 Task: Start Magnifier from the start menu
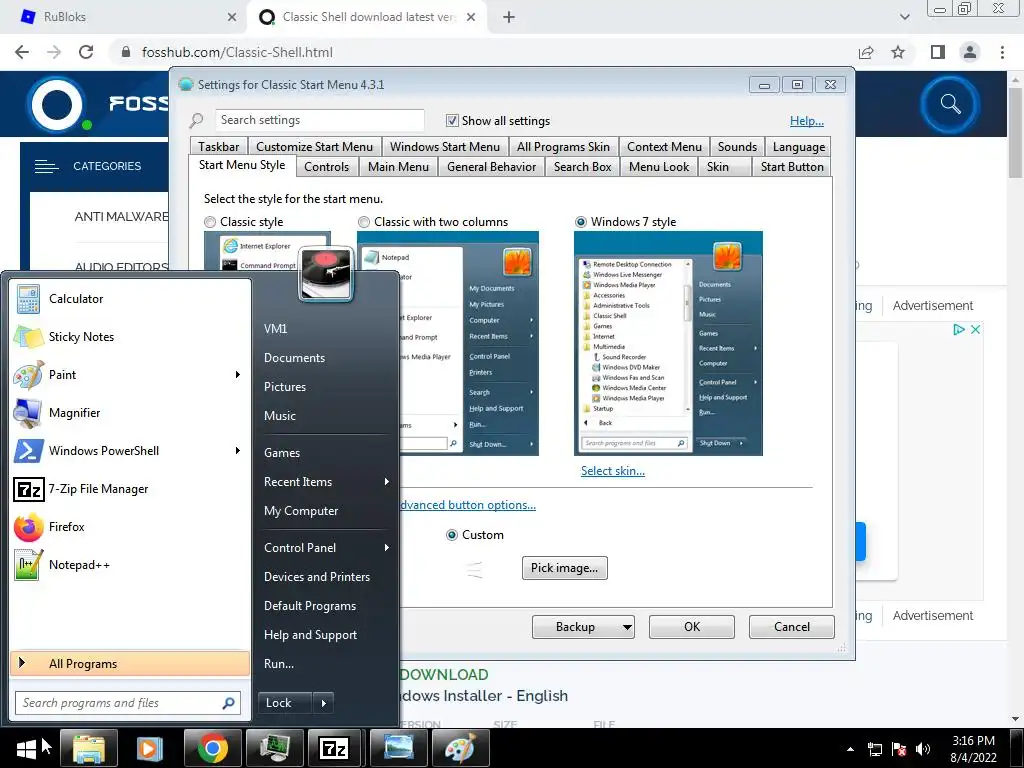point(129,413)
